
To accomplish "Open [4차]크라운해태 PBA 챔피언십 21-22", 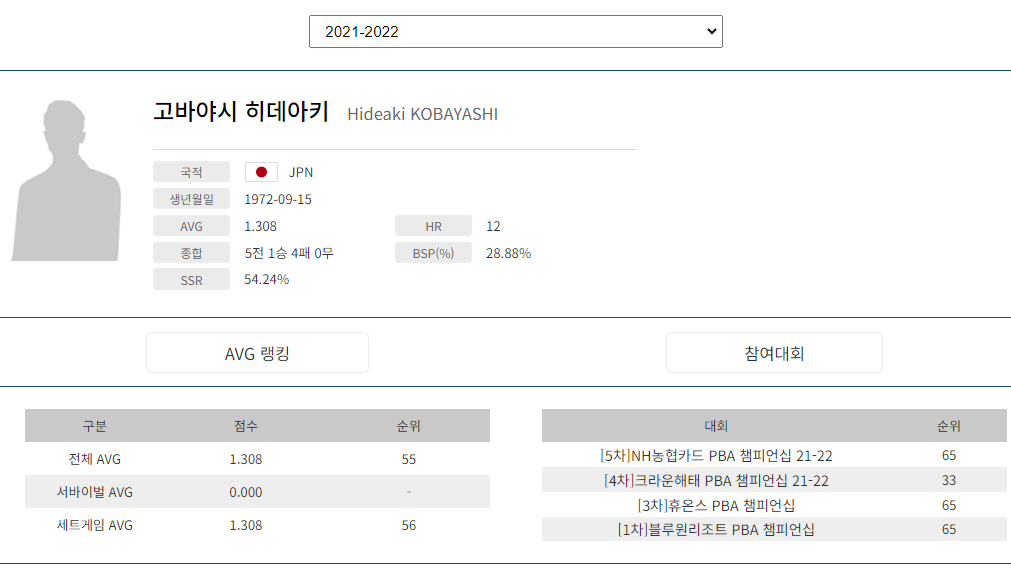I will pos(716,480).
